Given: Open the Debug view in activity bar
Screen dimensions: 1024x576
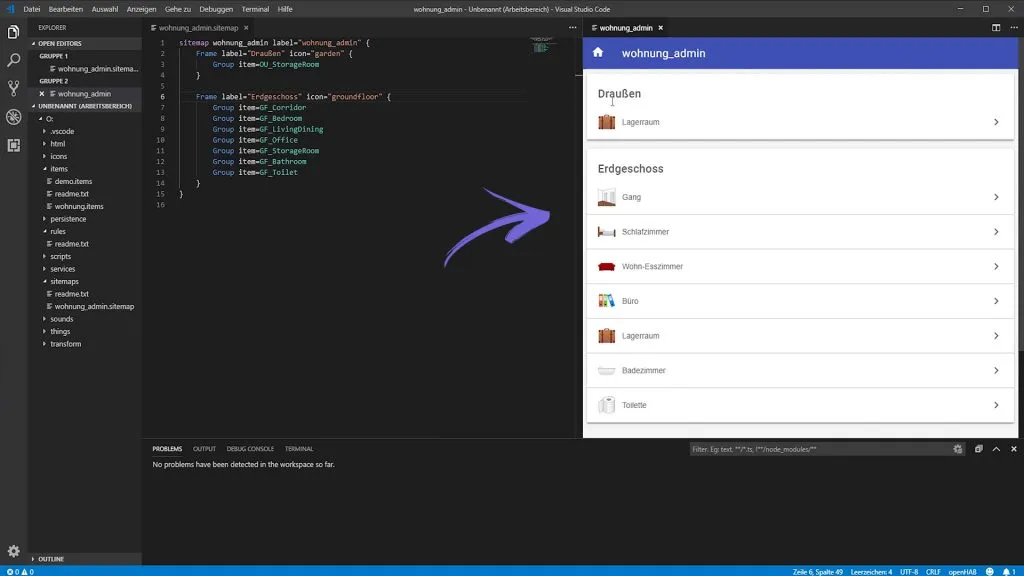Looking at the screenshot, I should pos(13,117).
